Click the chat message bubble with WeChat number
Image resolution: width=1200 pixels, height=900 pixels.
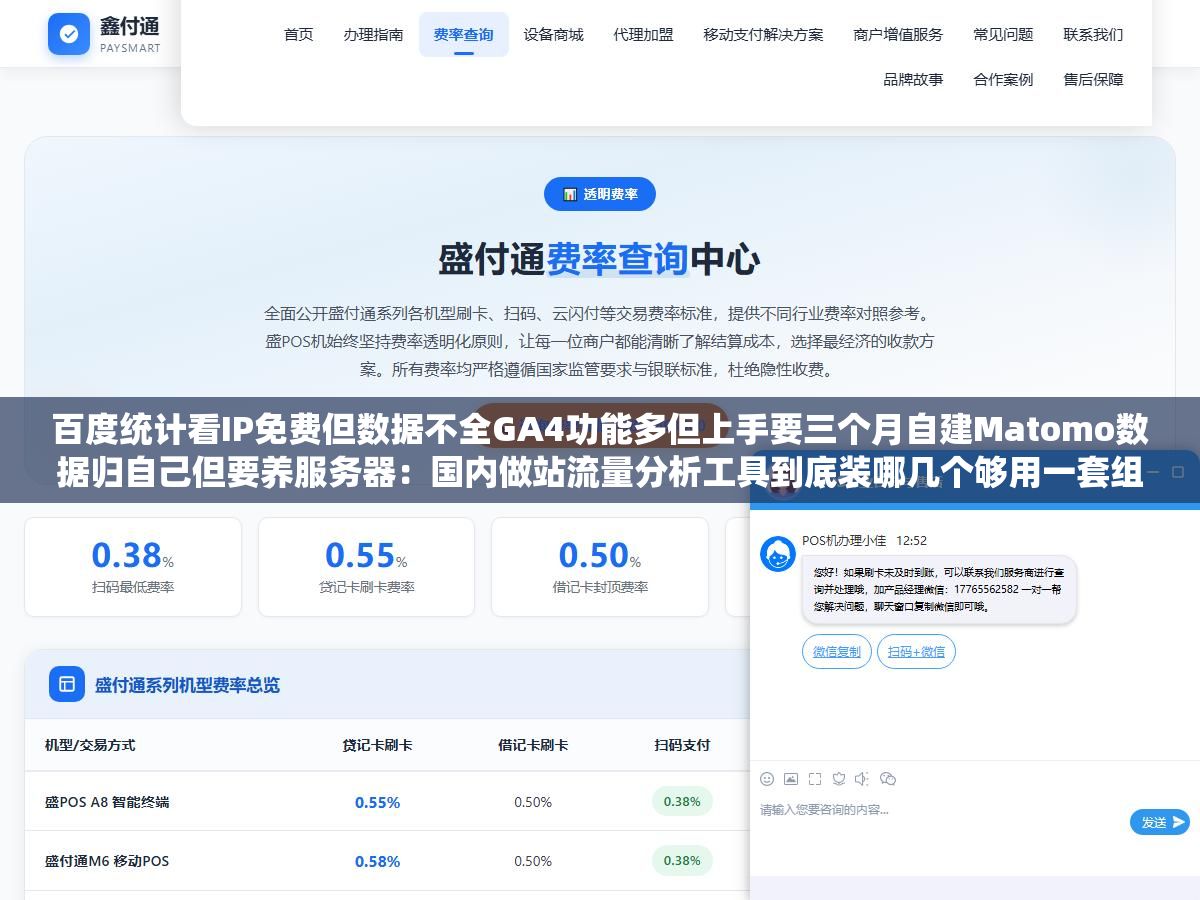[939, 590]
